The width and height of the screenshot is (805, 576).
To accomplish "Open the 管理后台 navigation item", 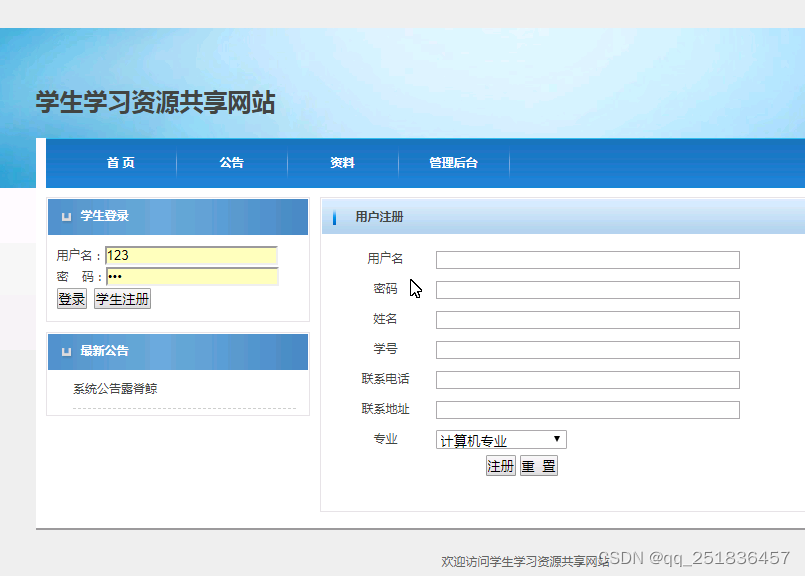I will coord(453,163).
